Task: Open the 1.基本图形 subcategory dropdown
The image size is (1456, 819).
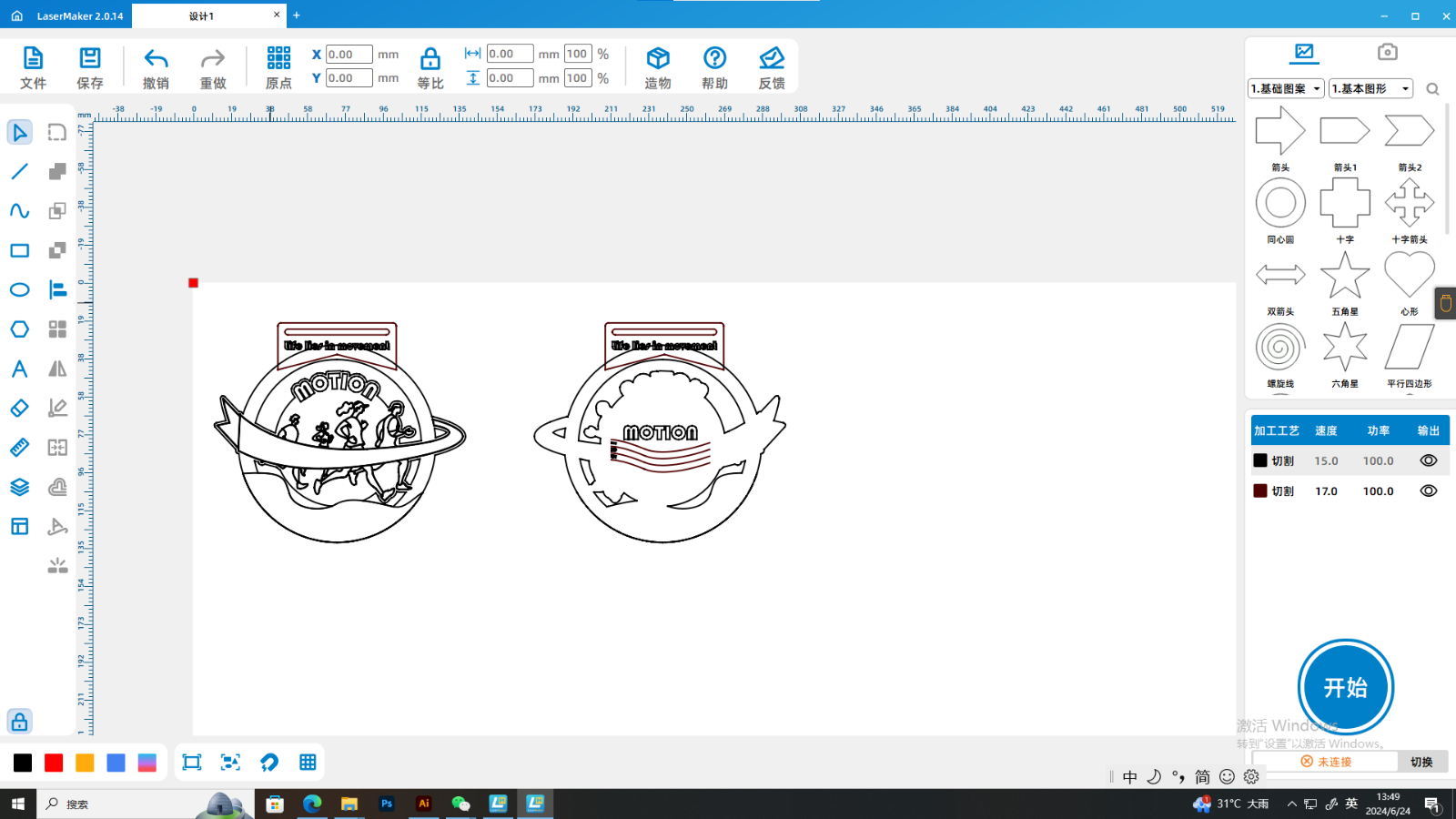Action: (x=1370, y=88)
